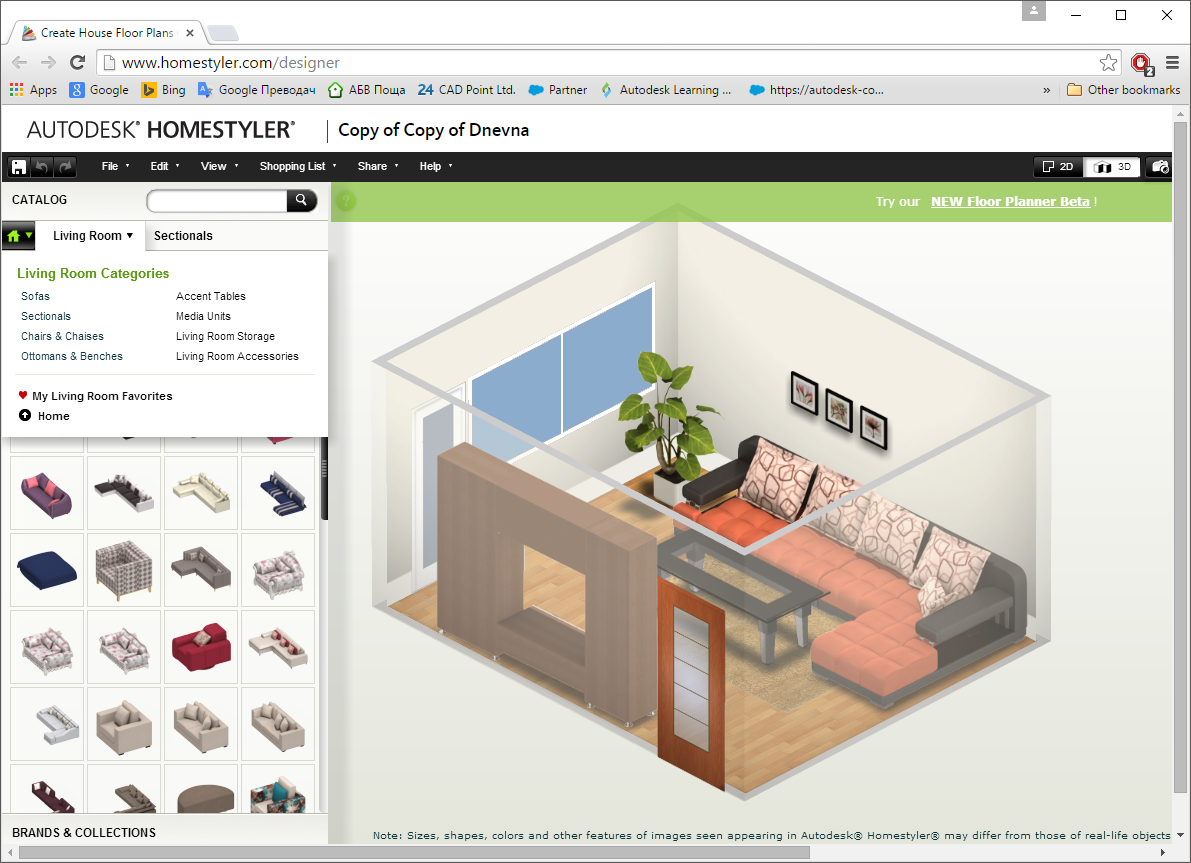Image resolution: width=1191 pixels, height=863 pixels.
Task: Open the Accent Tables category
Action: 211,296
